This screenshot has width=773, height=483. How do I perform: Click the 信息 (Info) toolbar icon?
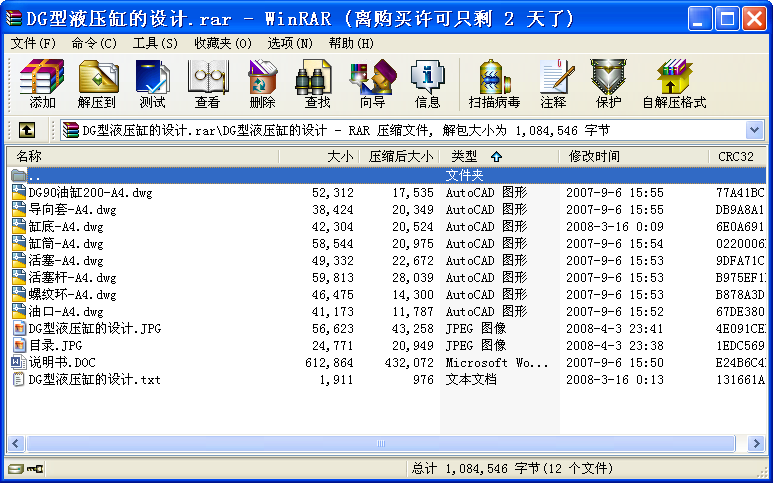(427, 83)
